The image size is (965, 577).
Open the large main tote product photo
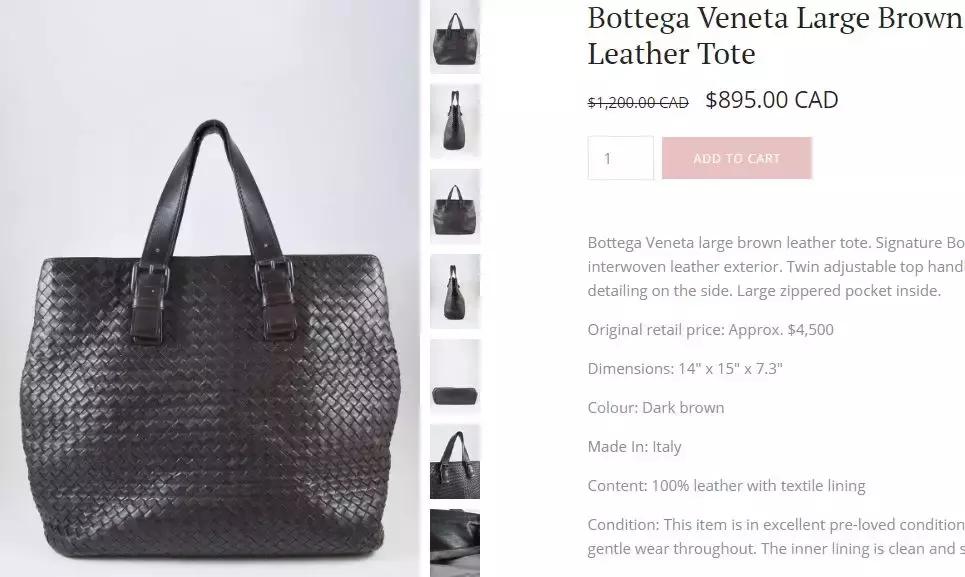[209, 288]
